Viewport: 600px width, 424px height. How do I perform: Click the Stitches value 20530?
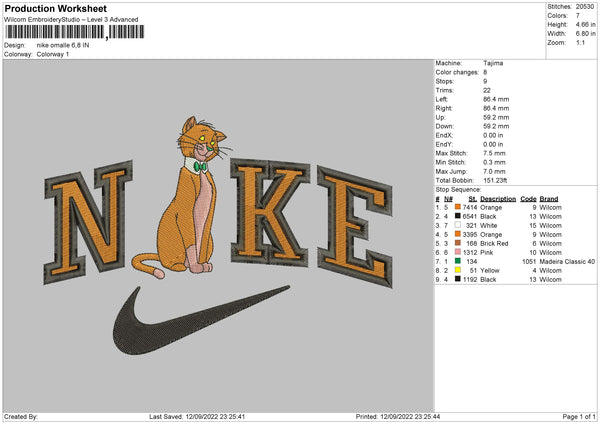(x=585, y=7)
